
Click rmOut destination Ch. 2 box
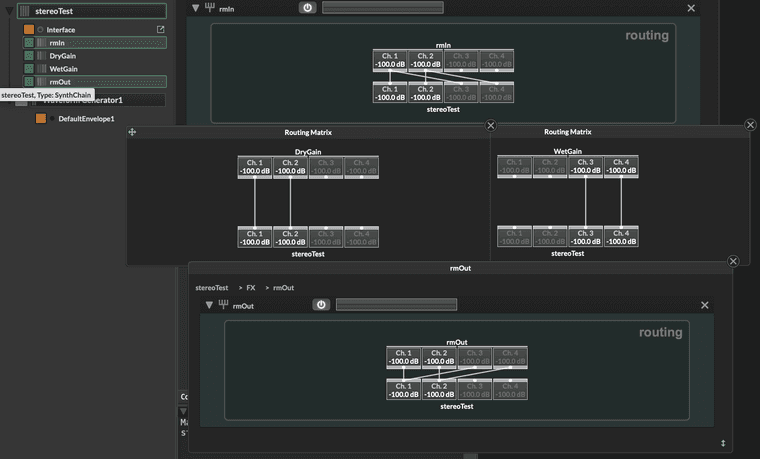pos(439,390)
